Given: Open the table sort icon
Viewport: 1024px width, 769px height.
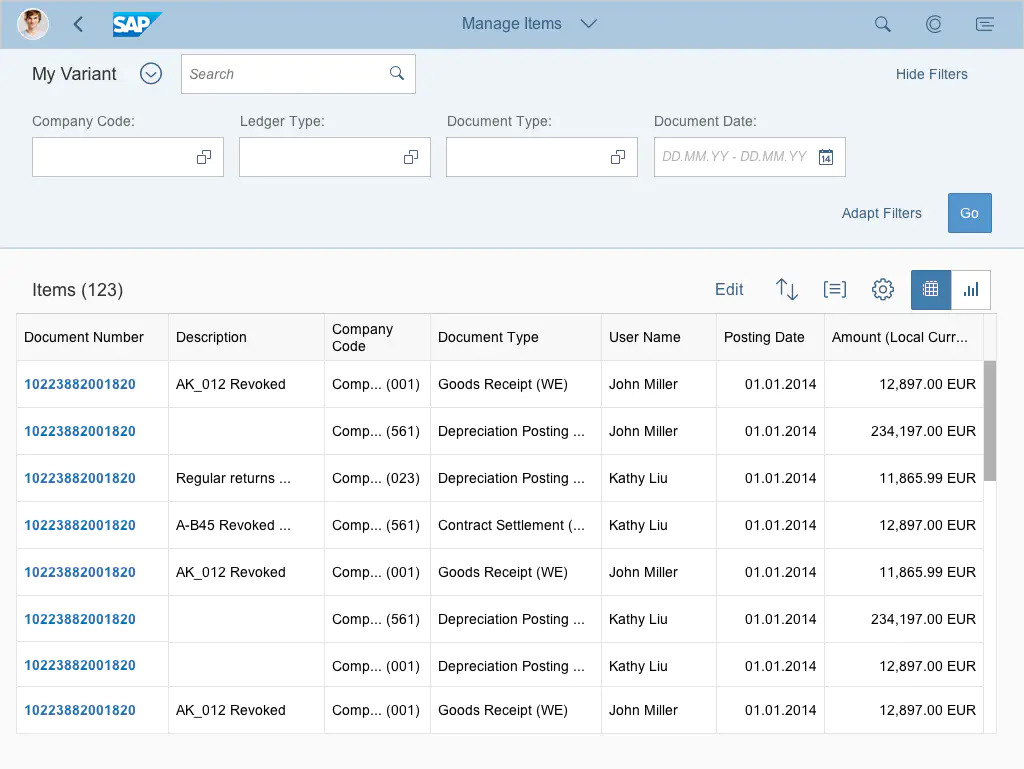Looking at the screenshot, I should 787,290.
